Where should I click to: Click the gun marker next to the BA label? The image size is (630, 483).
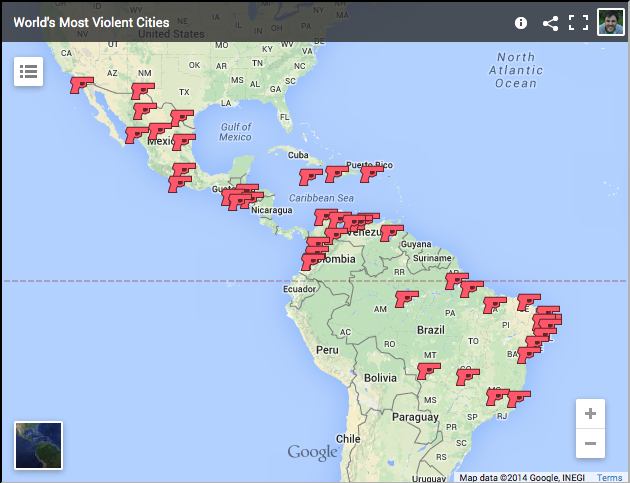(528, 355)
